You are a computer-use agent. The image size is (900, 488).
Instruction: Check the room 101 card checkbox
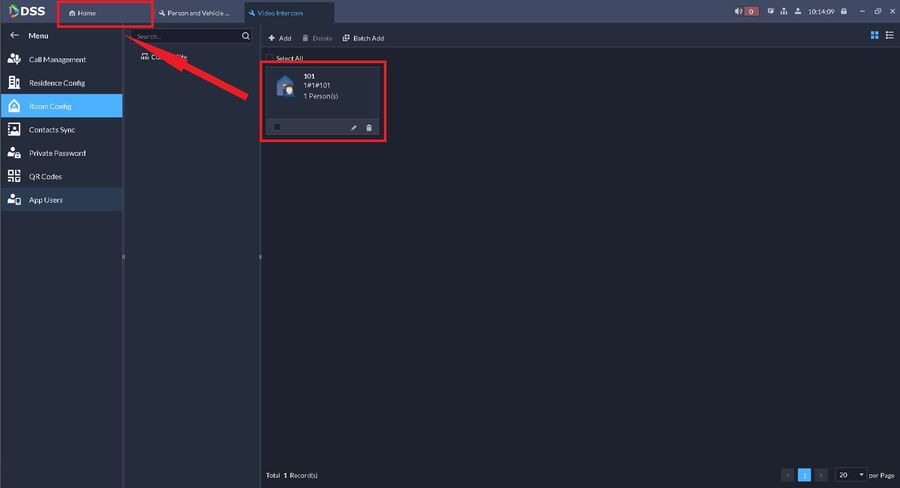click(277, 127)
